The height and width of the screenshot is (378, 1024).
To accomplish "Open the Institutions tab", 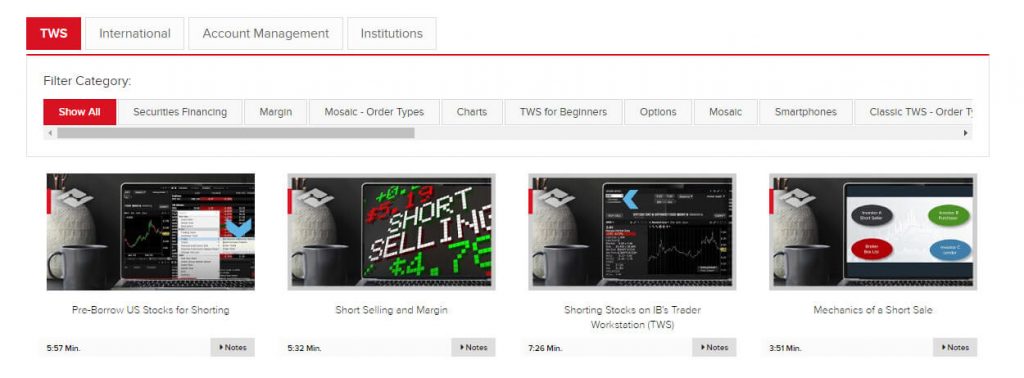I will (x=391, y=33).
